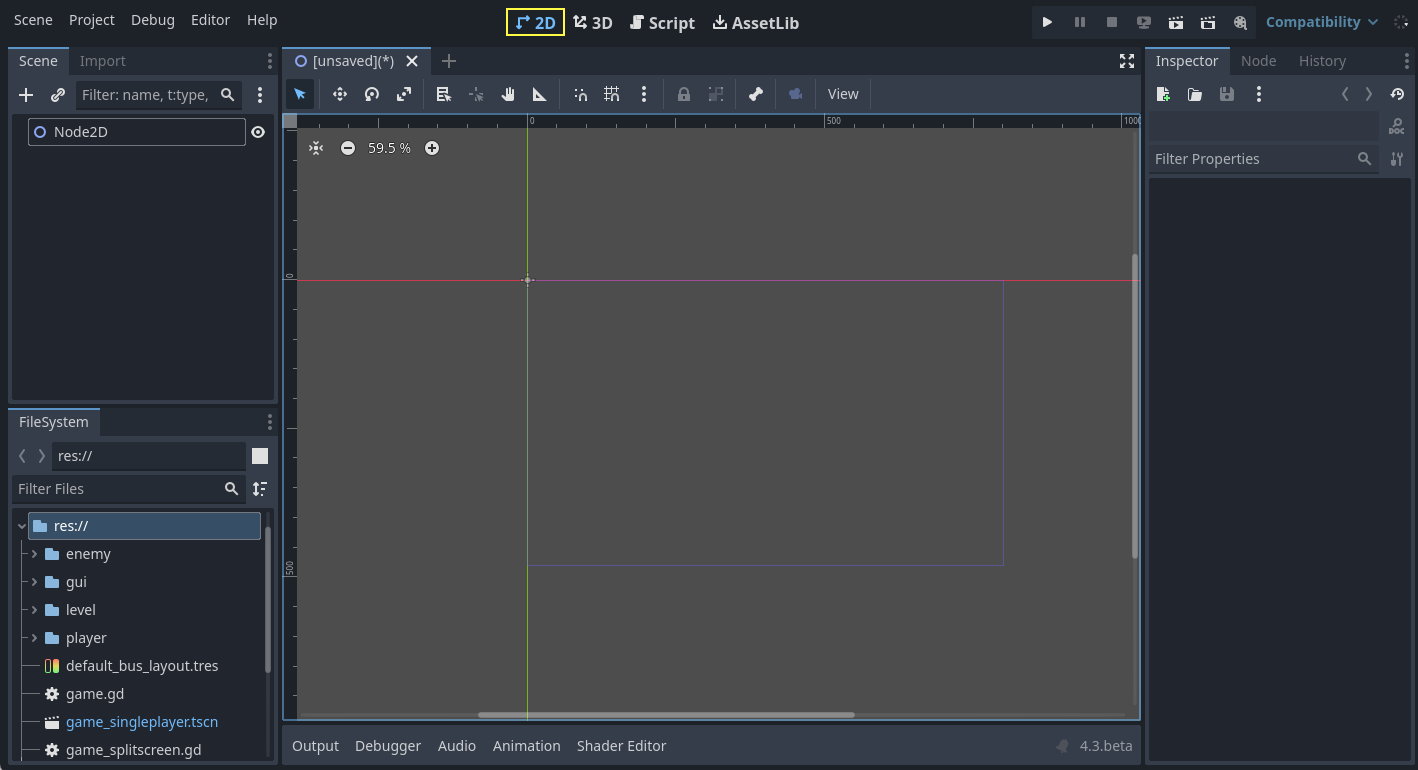Select the Ruler measurement tool
This screenshot has width=1418, height=770.
539,93
